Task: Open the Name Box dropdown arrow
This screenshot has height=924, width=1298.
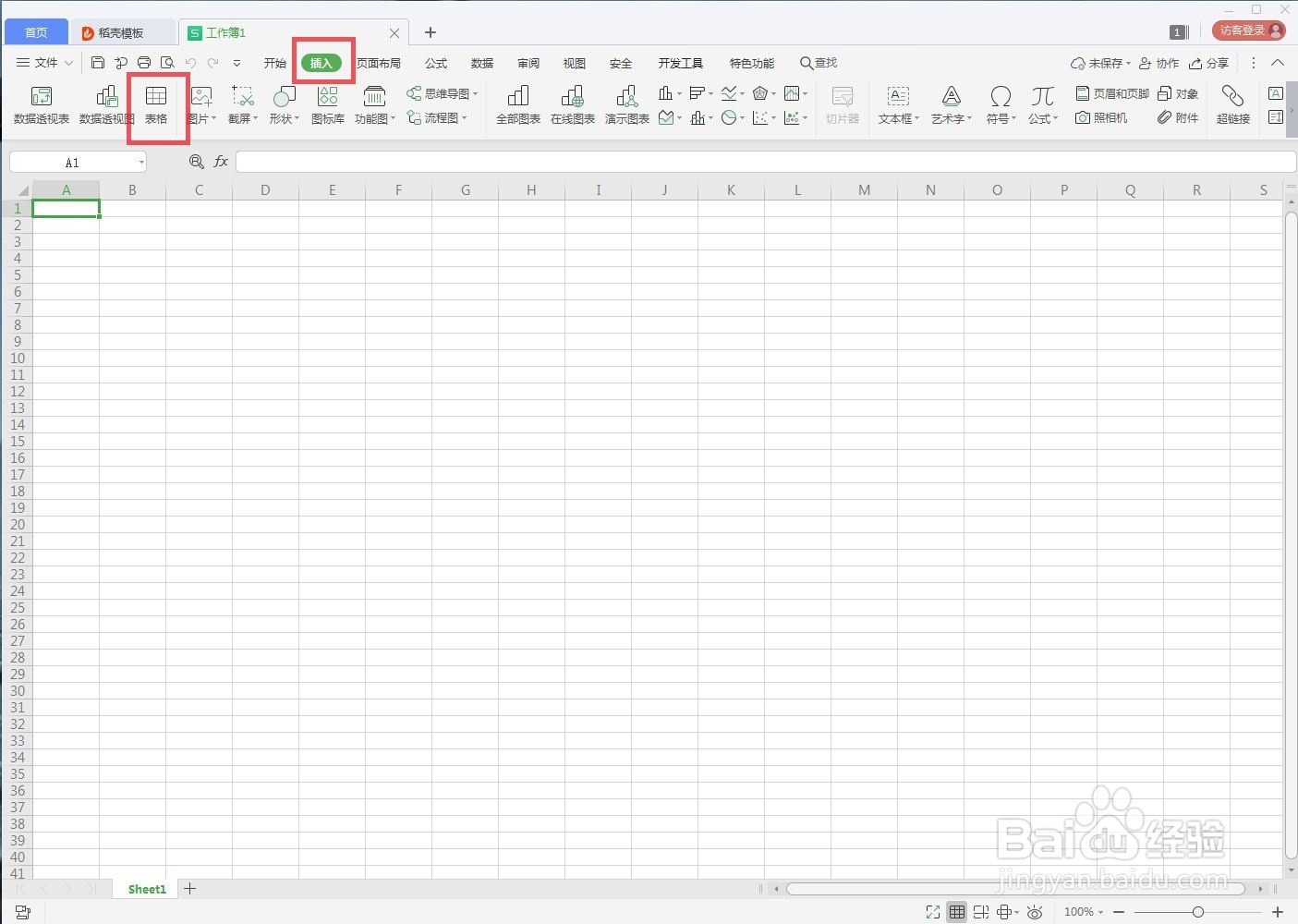Action: pos(141,163)
